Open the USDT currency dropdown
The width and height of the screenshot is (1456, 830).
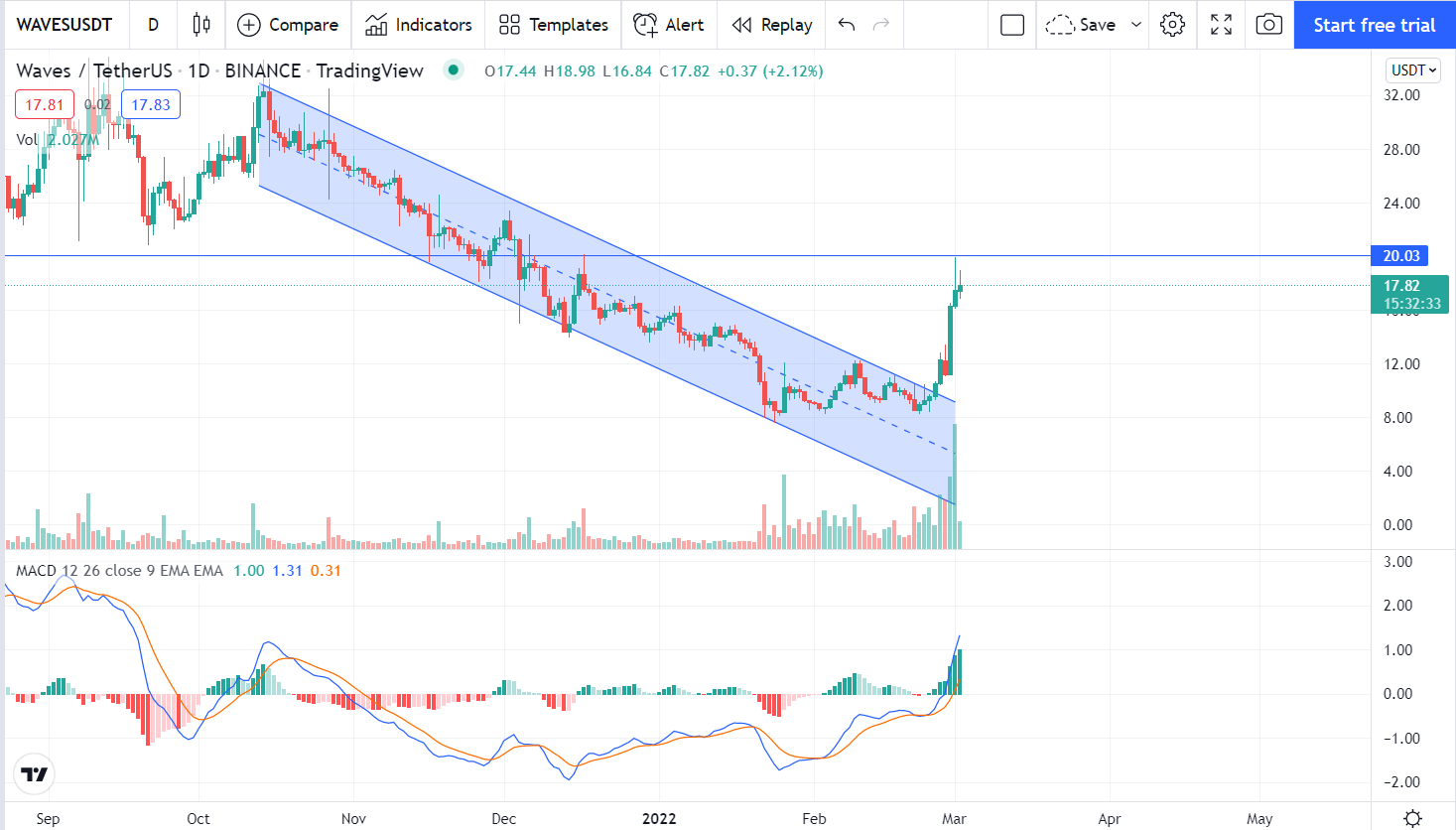click(1413, 70)
